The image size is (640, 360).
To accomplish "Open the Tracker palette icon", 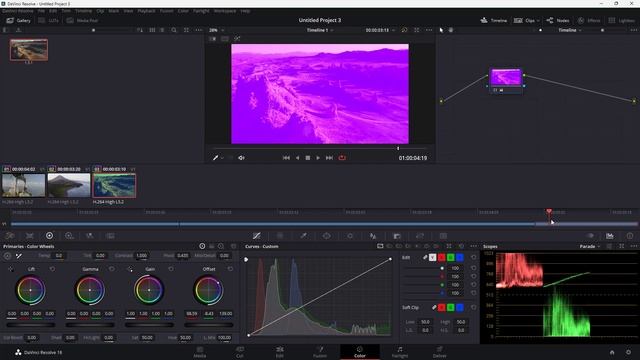I will [350, 236].
